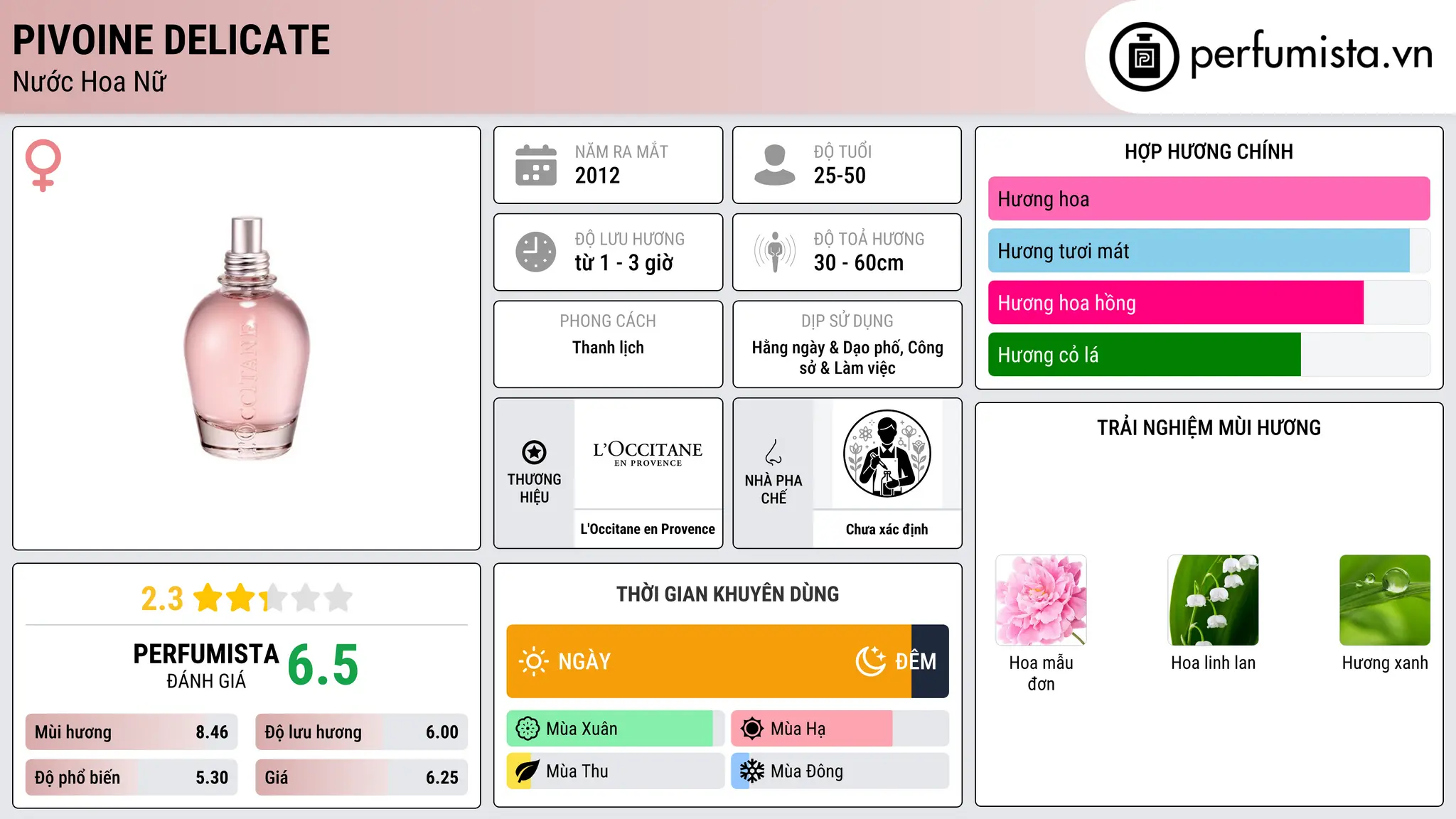Click the Giá 6.25 score bar
Image resolution: width=1456 pixels, height=819 pixels.
click(362, 778)
